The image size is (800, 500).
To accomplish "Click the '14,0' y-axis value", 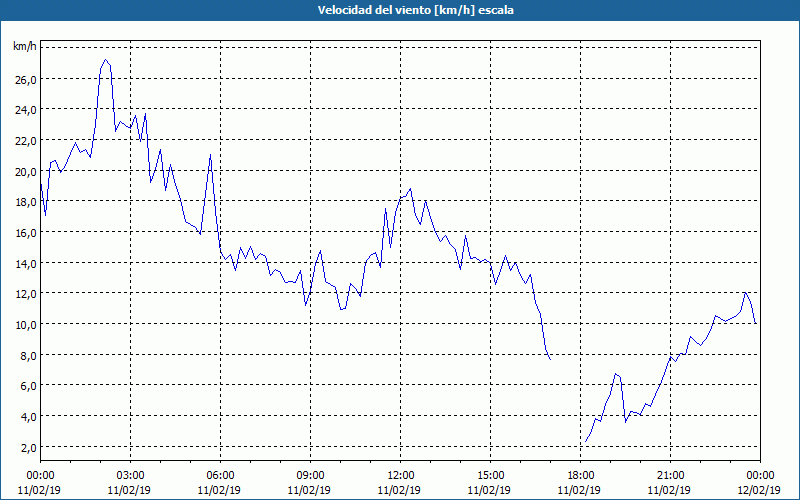I will click(26, 263).
